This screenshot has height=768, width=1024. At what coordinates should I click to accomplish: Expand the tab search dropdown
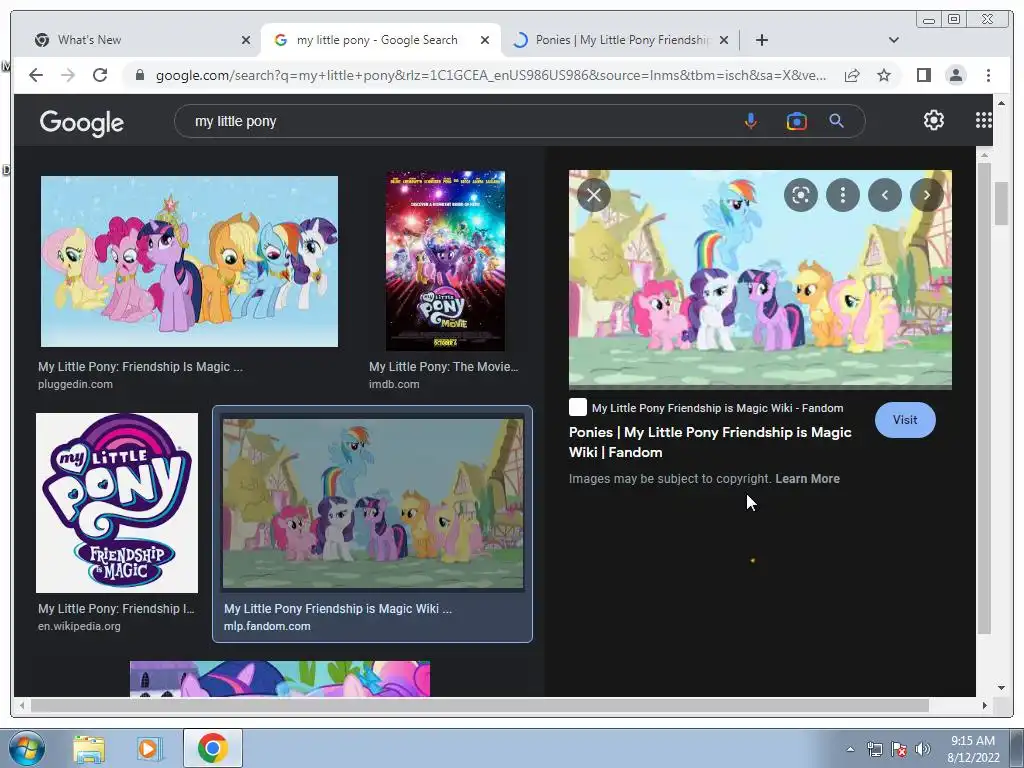pos(894,40)
